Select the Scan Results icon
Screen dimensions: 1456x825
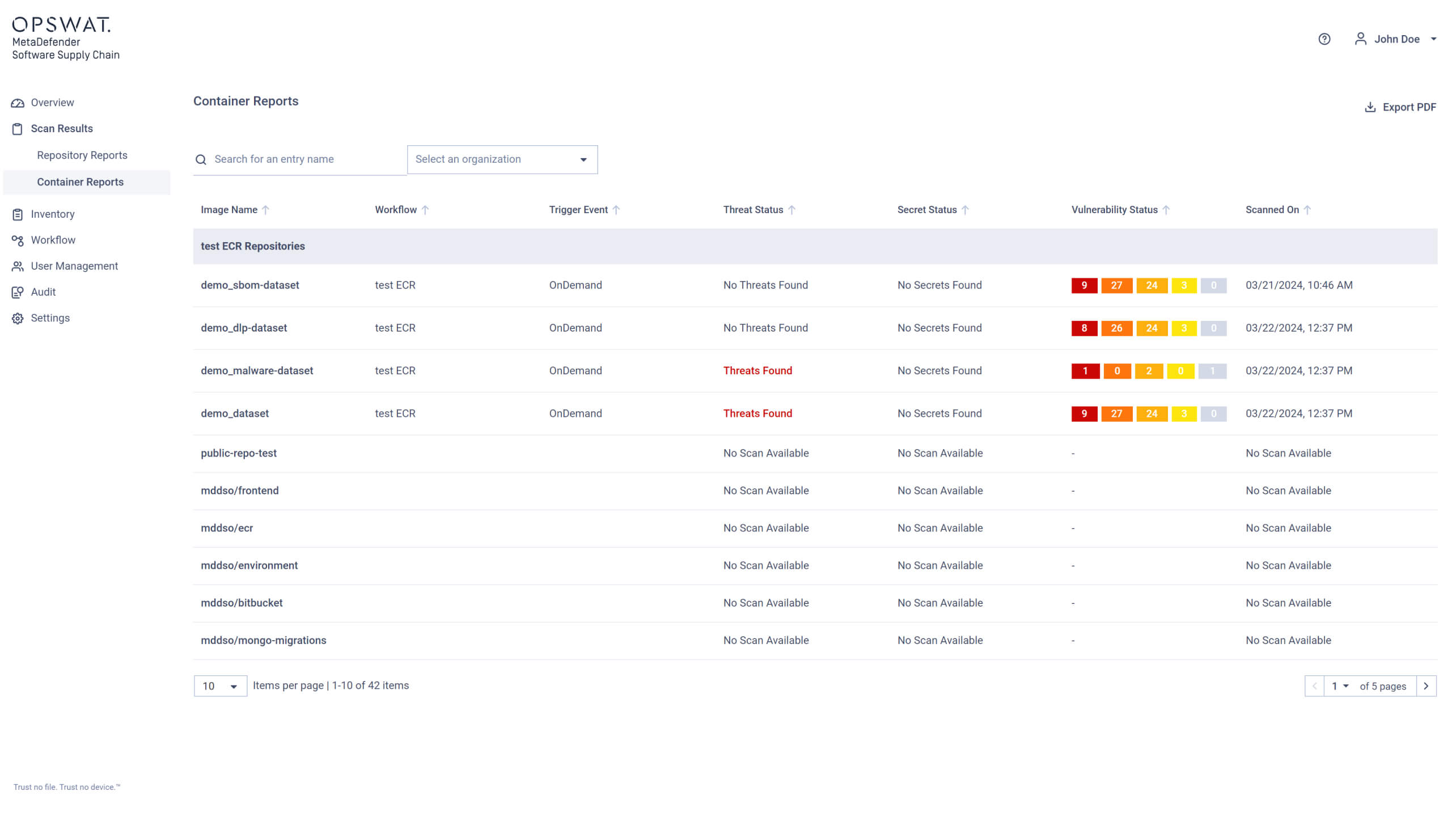17,129
